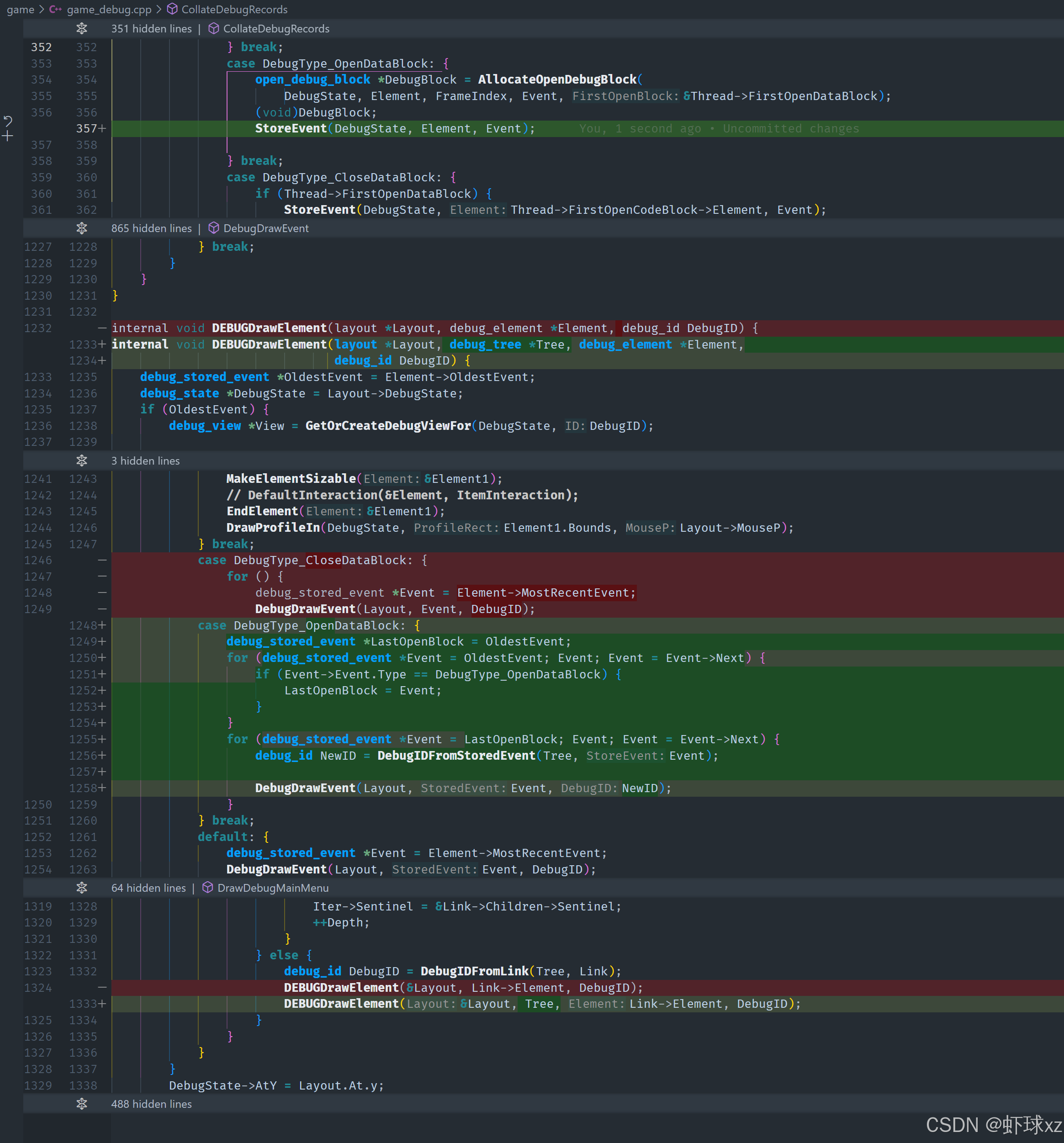Click cube symbol icon before DebugDrawEvent
Viewport: 1064px width, 1143px height.
click(213, 228)
